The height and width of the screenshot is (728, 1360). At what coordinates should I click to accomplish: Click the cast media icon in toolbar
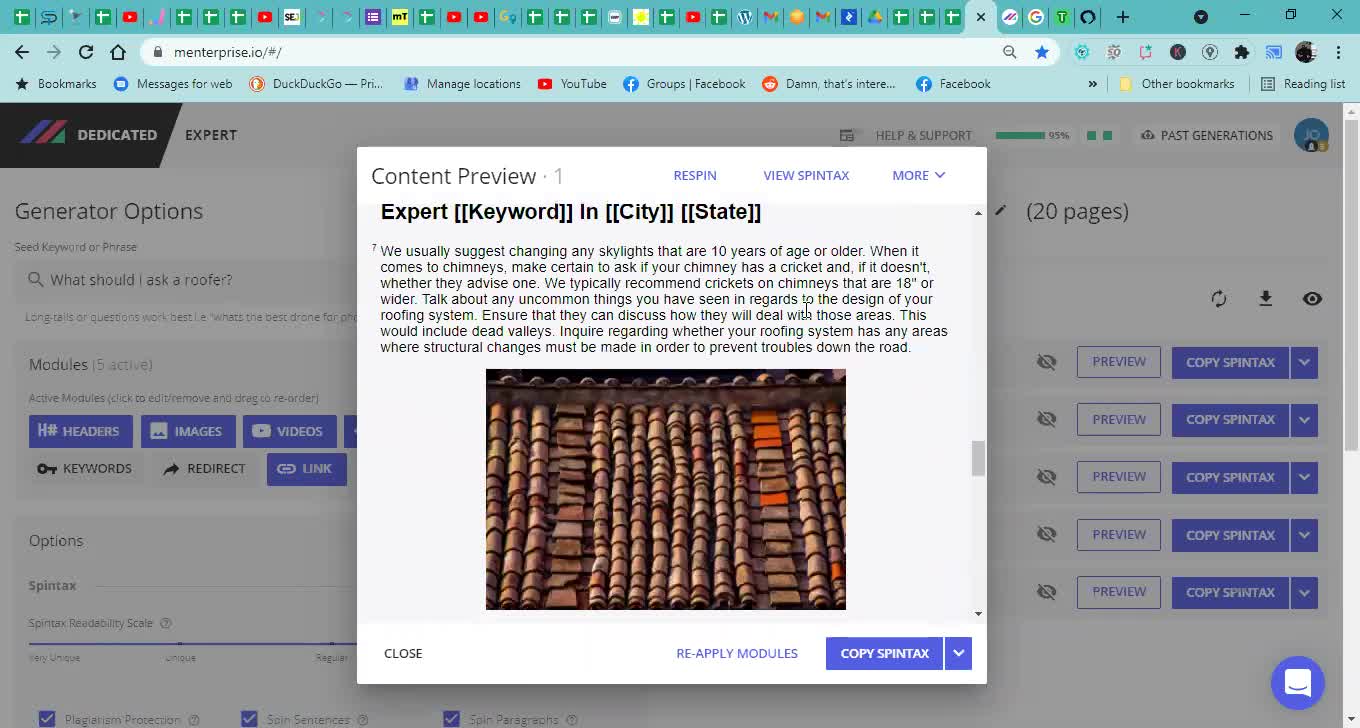click(1274, 52)
